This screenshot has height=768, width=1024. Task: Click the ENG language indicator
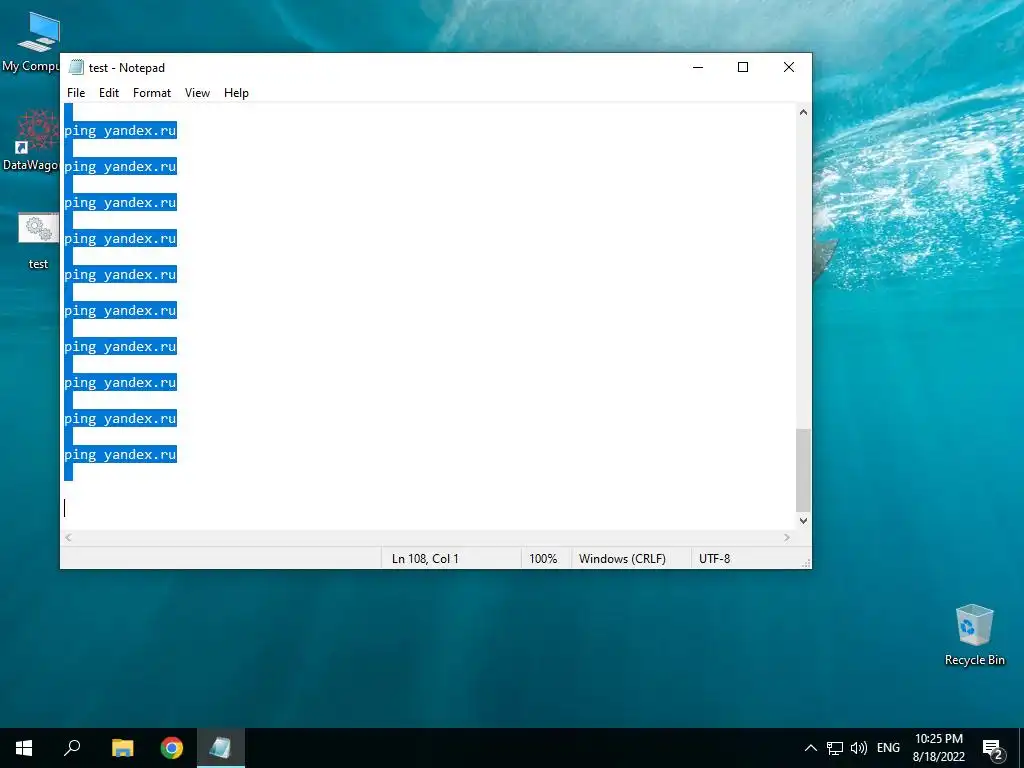point(888,748)
